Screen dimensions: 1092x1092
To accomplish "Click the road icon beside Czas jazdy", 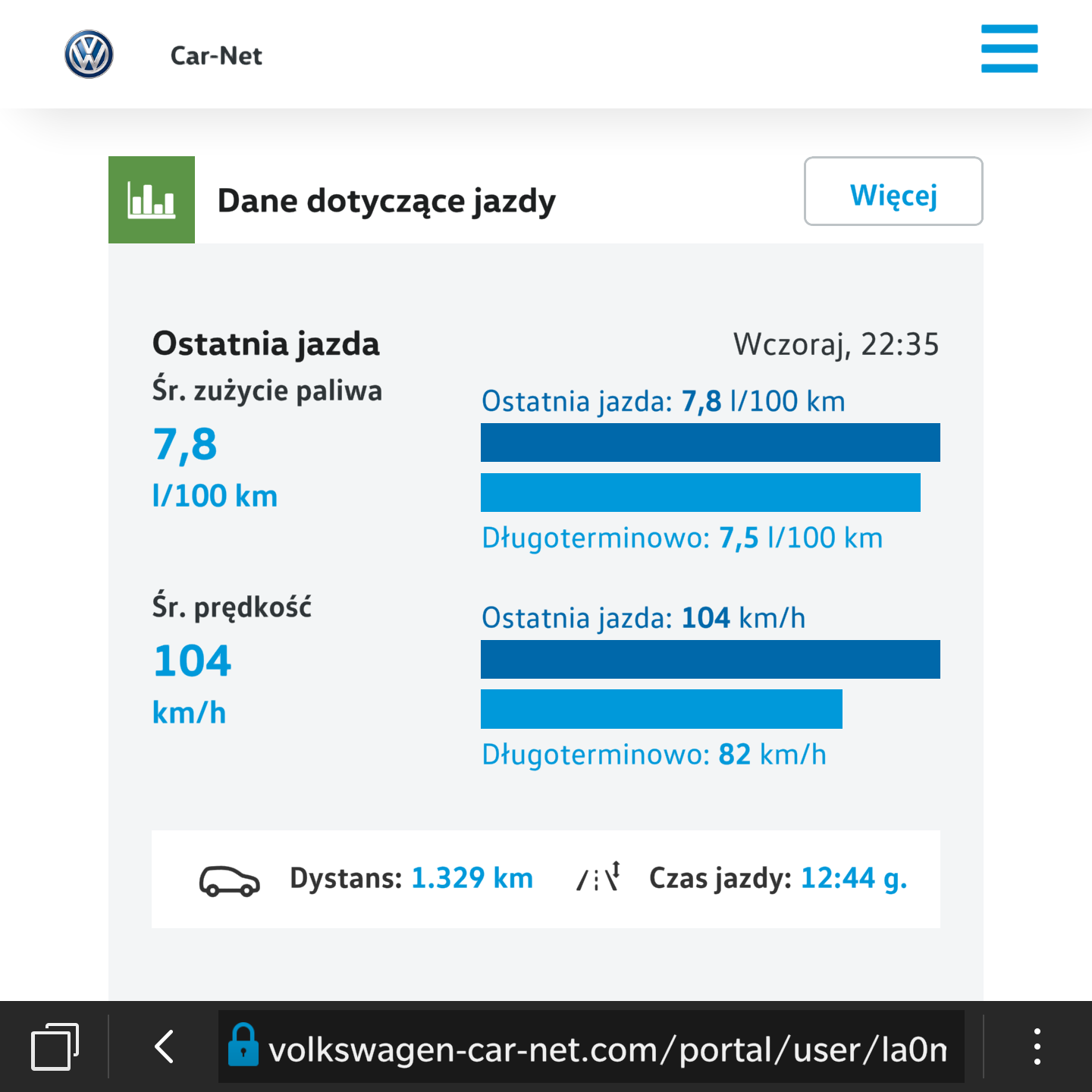I will click(599, 878).
